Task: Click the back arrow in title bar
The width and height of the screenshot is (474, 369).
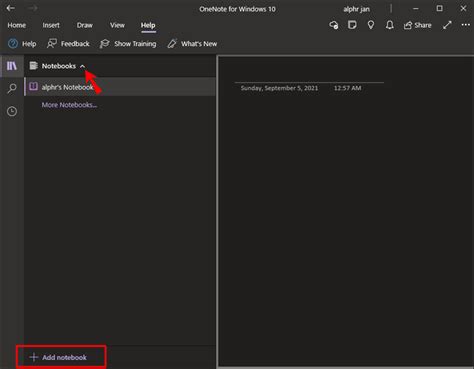Action: (x=10, y=8)
